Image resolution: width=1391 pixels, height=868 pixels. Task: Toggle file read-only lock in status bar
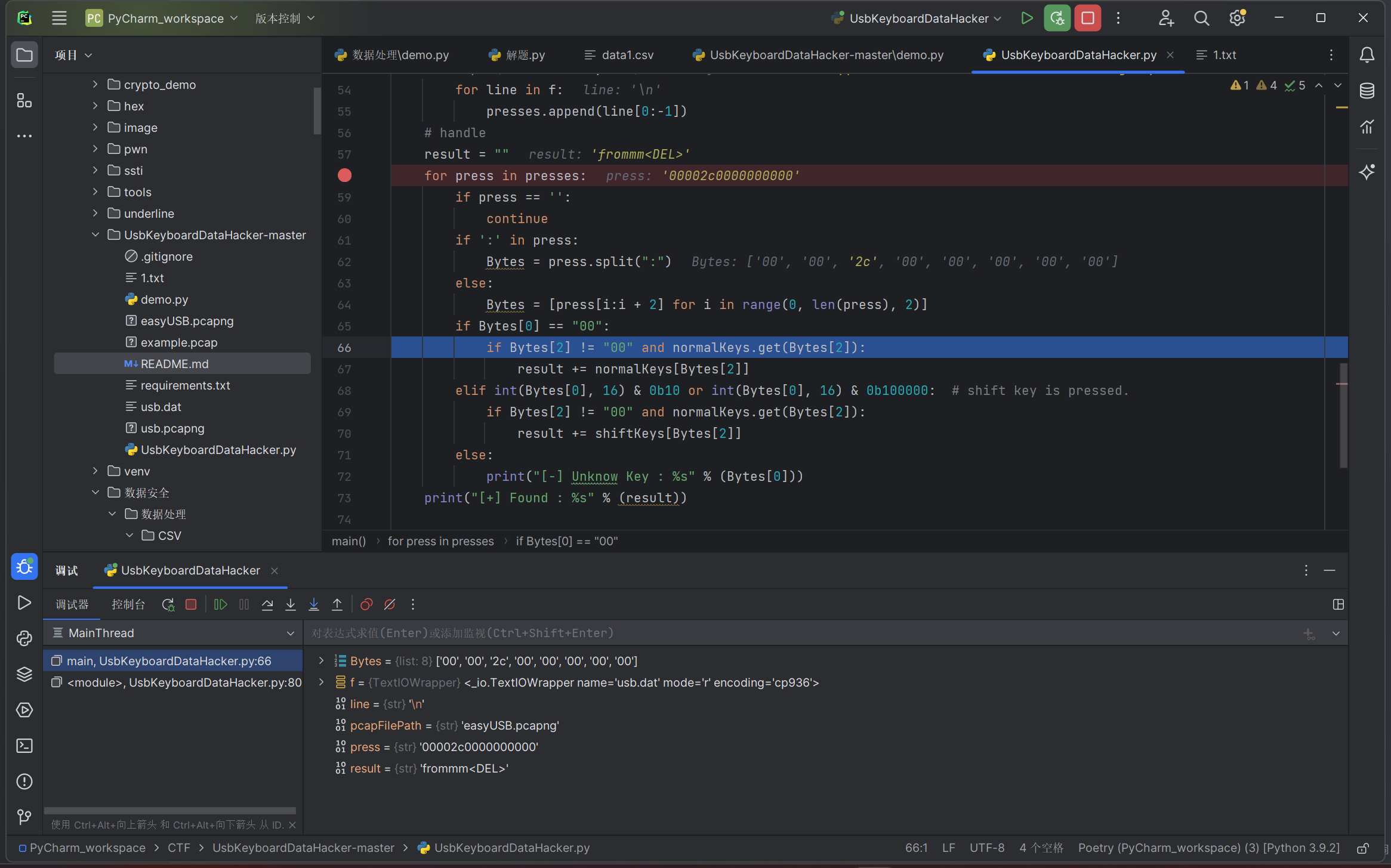click(1363, 848)
